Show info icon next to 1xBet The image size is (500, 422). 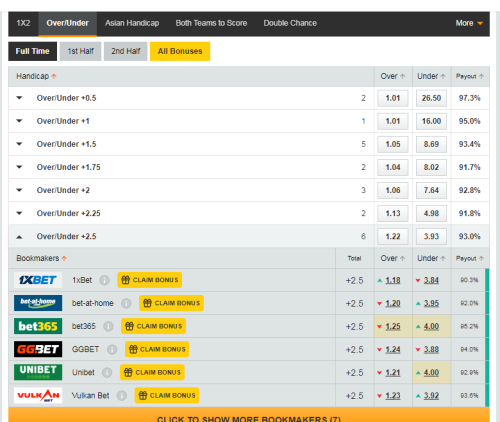click(104, 280)
